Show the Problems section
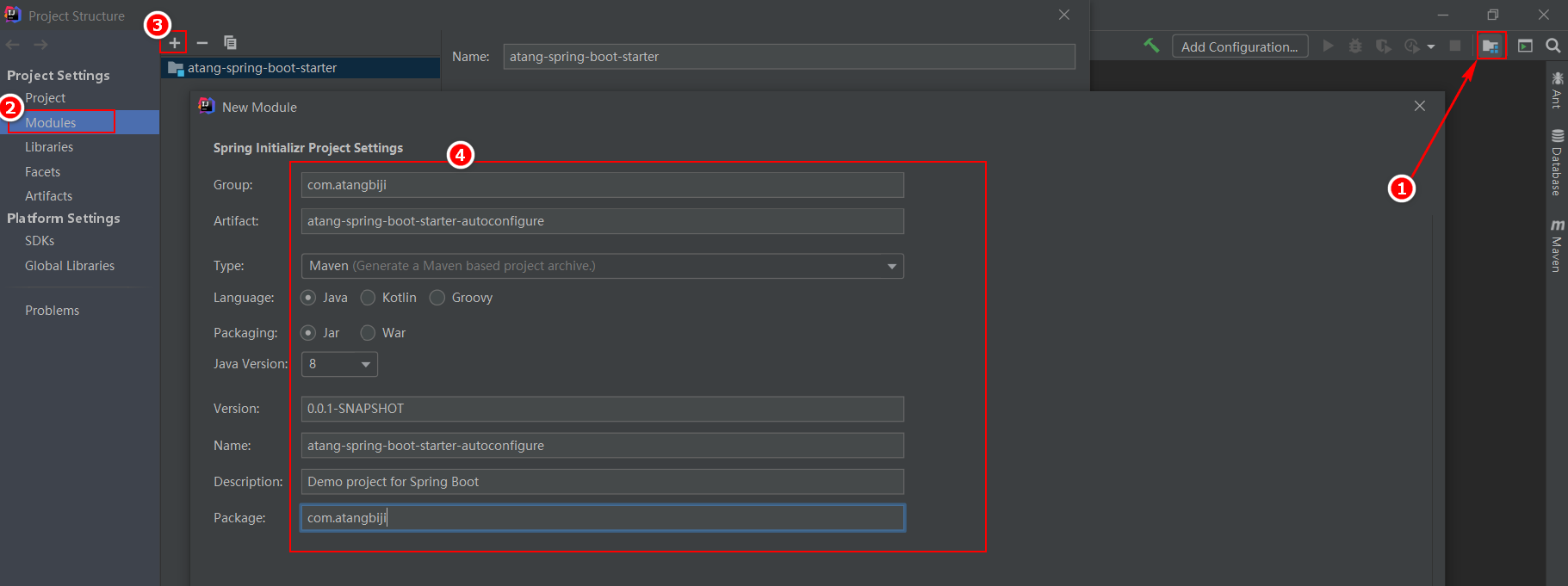This screenshot has width=1568, height=586. tap(52, 311)
